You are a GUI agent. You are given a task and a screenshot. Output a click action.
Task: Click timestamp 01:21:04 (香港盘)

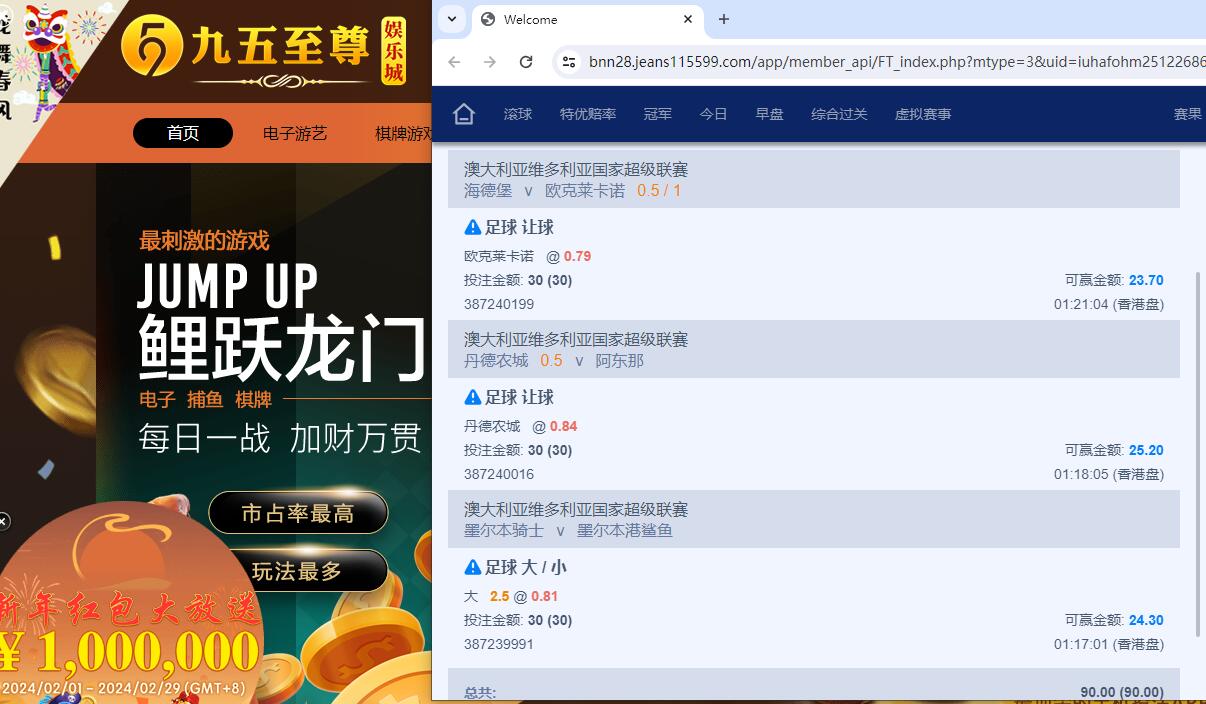pyautogui.click(x=1109, y=304)
